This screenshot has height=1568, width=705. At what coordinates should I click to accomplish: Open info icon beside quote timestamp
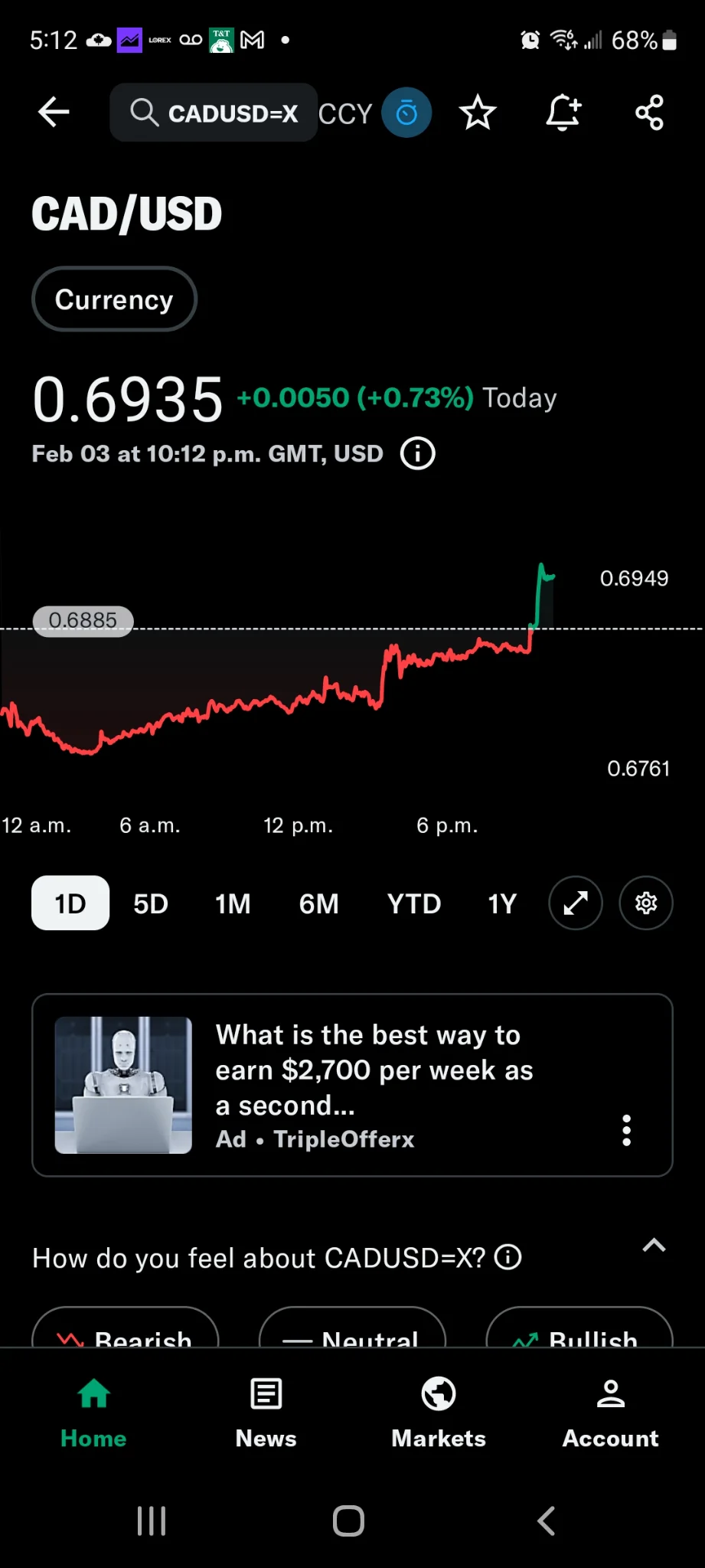tap(418, 453)
